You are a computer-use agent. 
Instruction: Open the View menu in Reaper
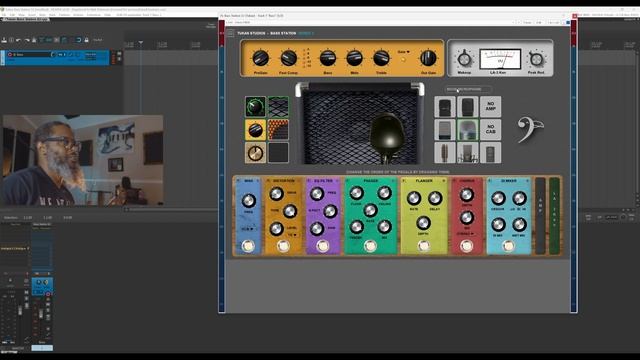pyautogui.click(x=21, y=15)
